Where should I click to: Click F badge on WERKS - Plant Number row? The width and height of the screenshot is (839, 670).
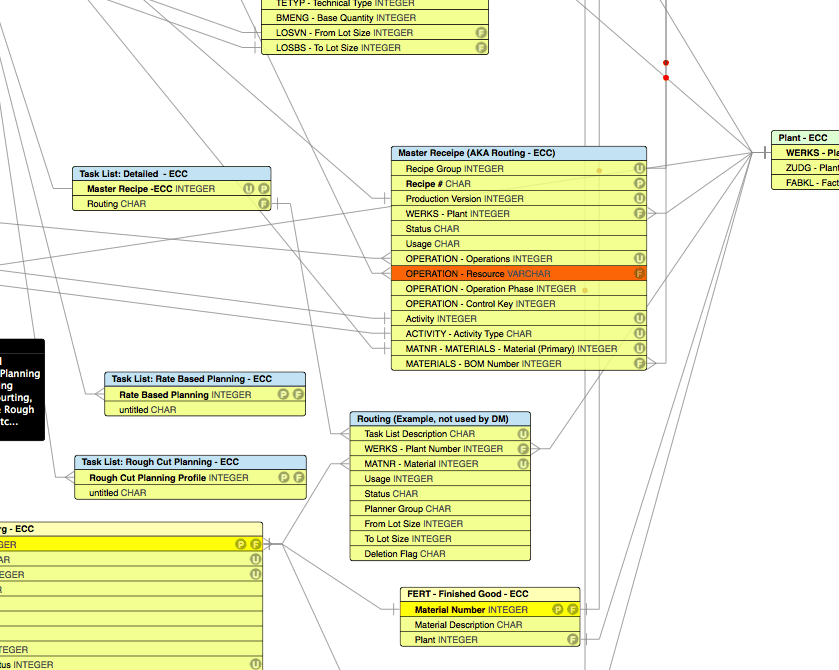523,448
